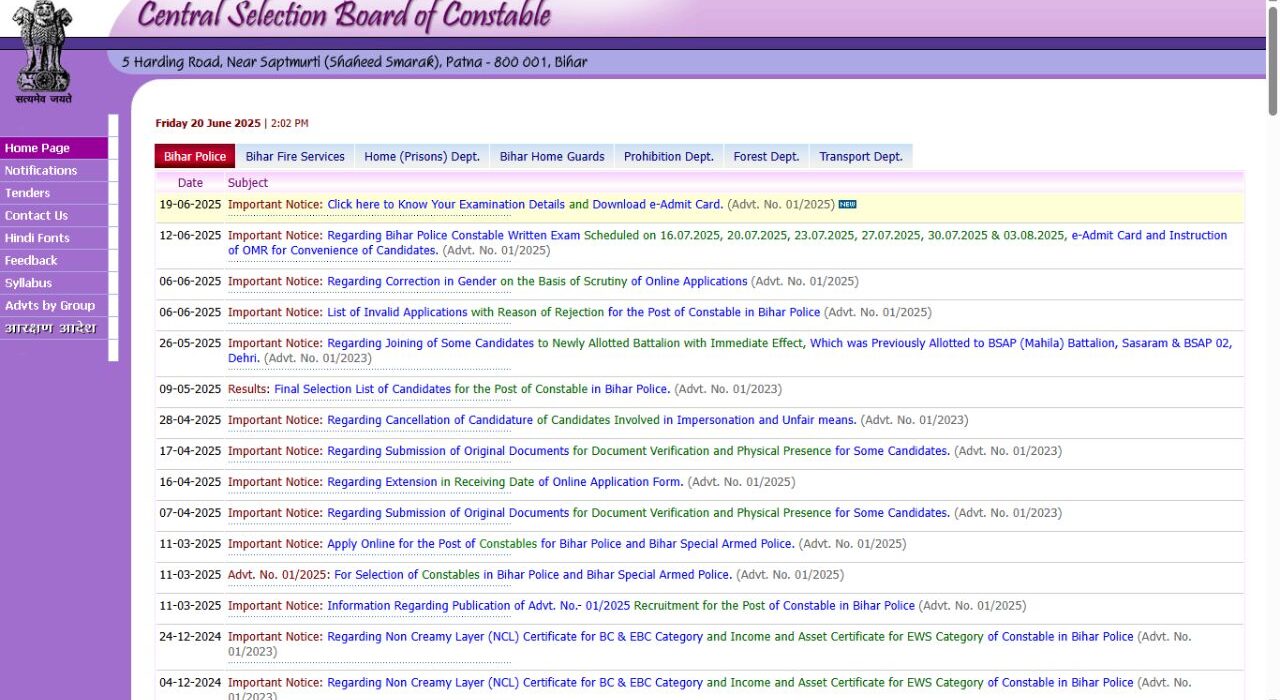This screenshot has width=1280, height=700.
Task: Open Contact Us in sidebar
Action: (x=54, y=216)
